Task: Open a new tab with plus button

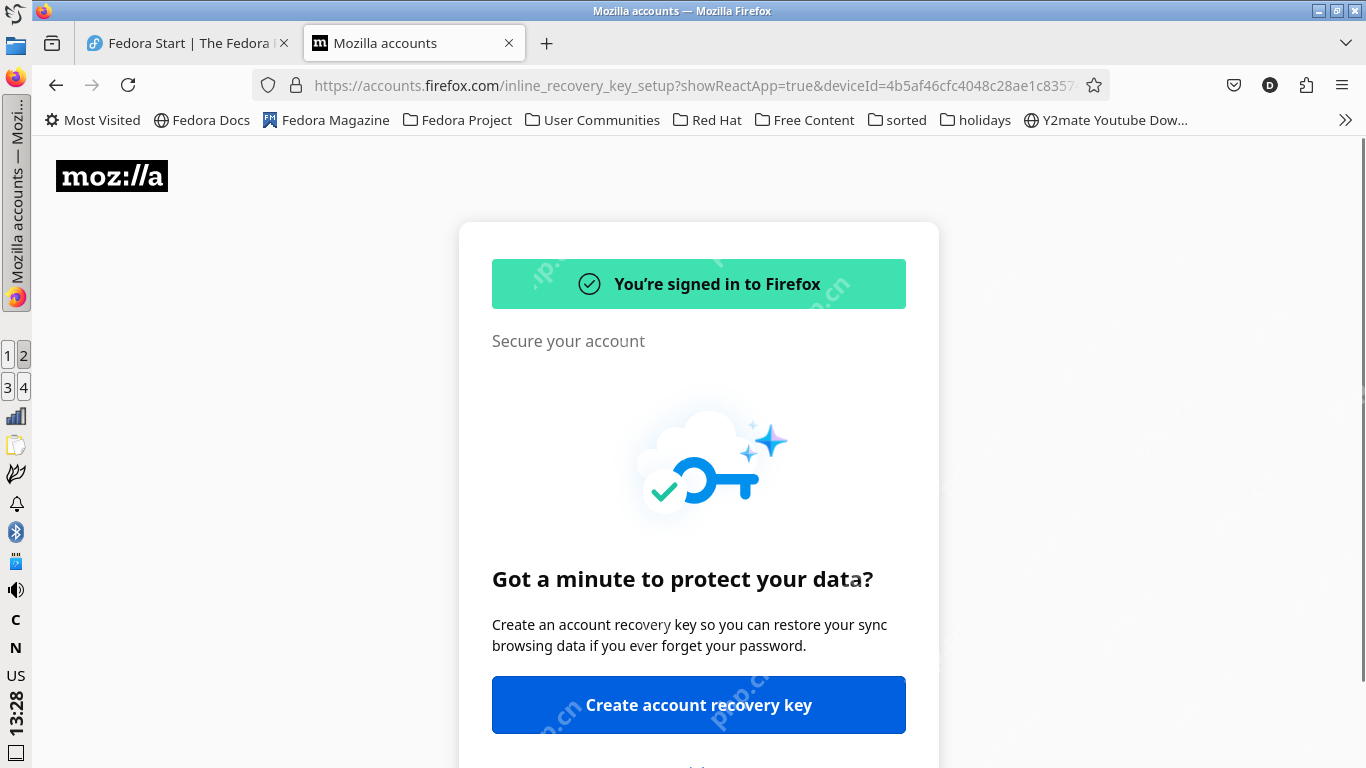Action: pyautogui.click(x=546, y=43)
